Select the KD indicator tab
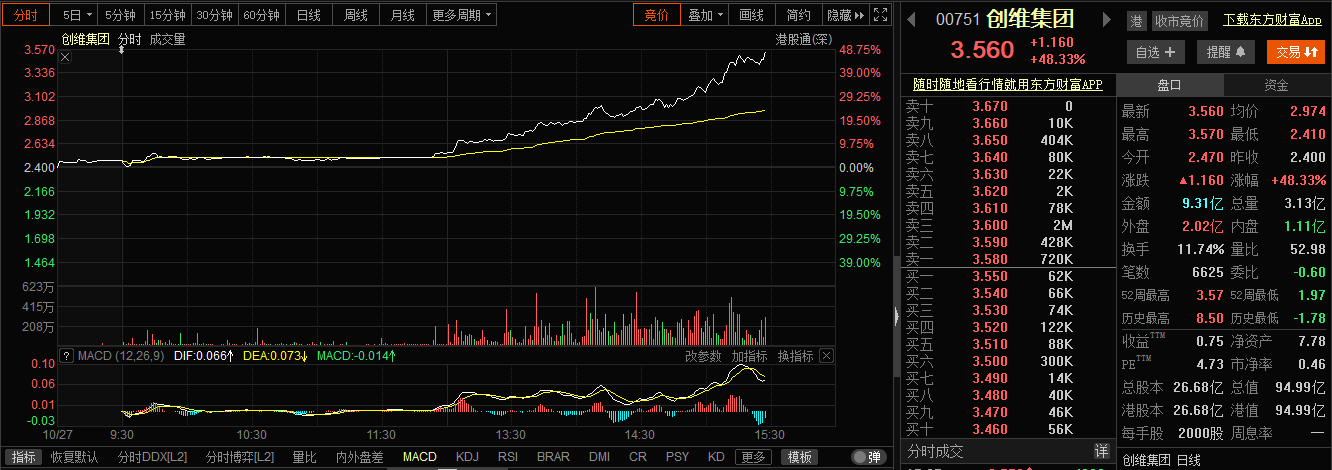This screenshot has height=470, width=1332. pyautogui.click(x=716, y=457)
